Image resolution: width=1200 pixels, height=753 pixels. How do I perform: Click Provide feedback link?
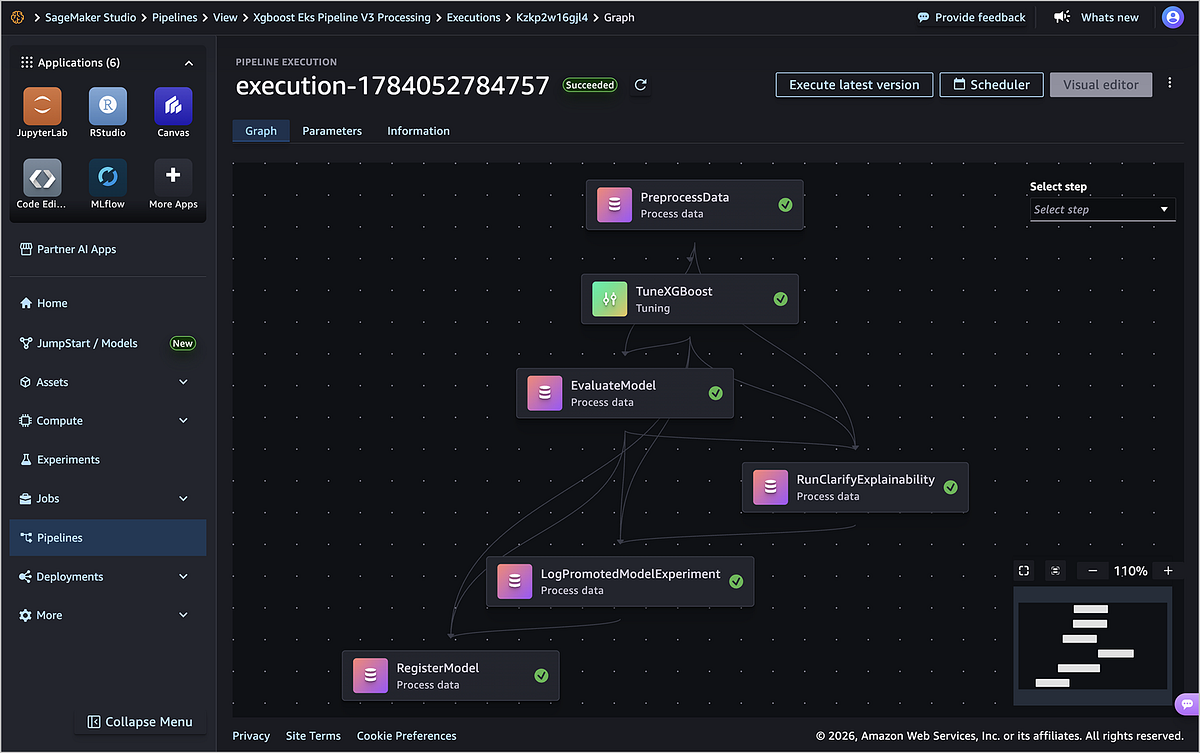[x=972, y=17]
